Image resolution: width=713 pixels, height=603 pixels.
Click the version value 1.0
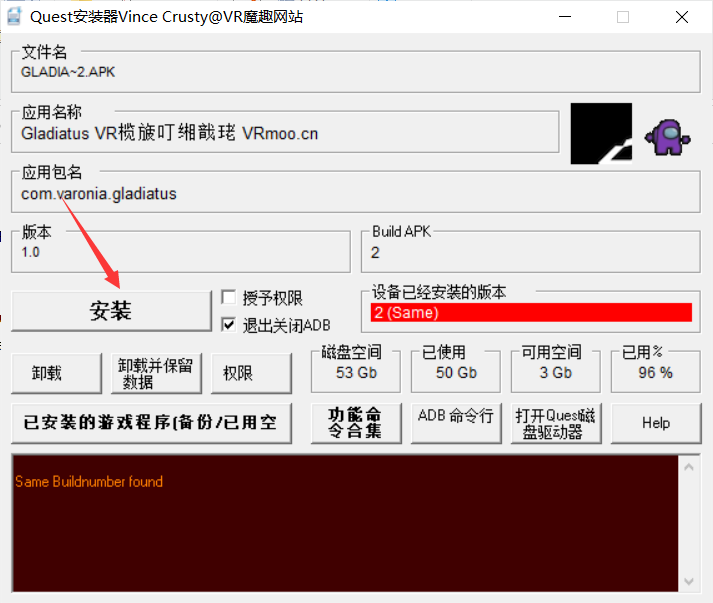pos(30,252)
